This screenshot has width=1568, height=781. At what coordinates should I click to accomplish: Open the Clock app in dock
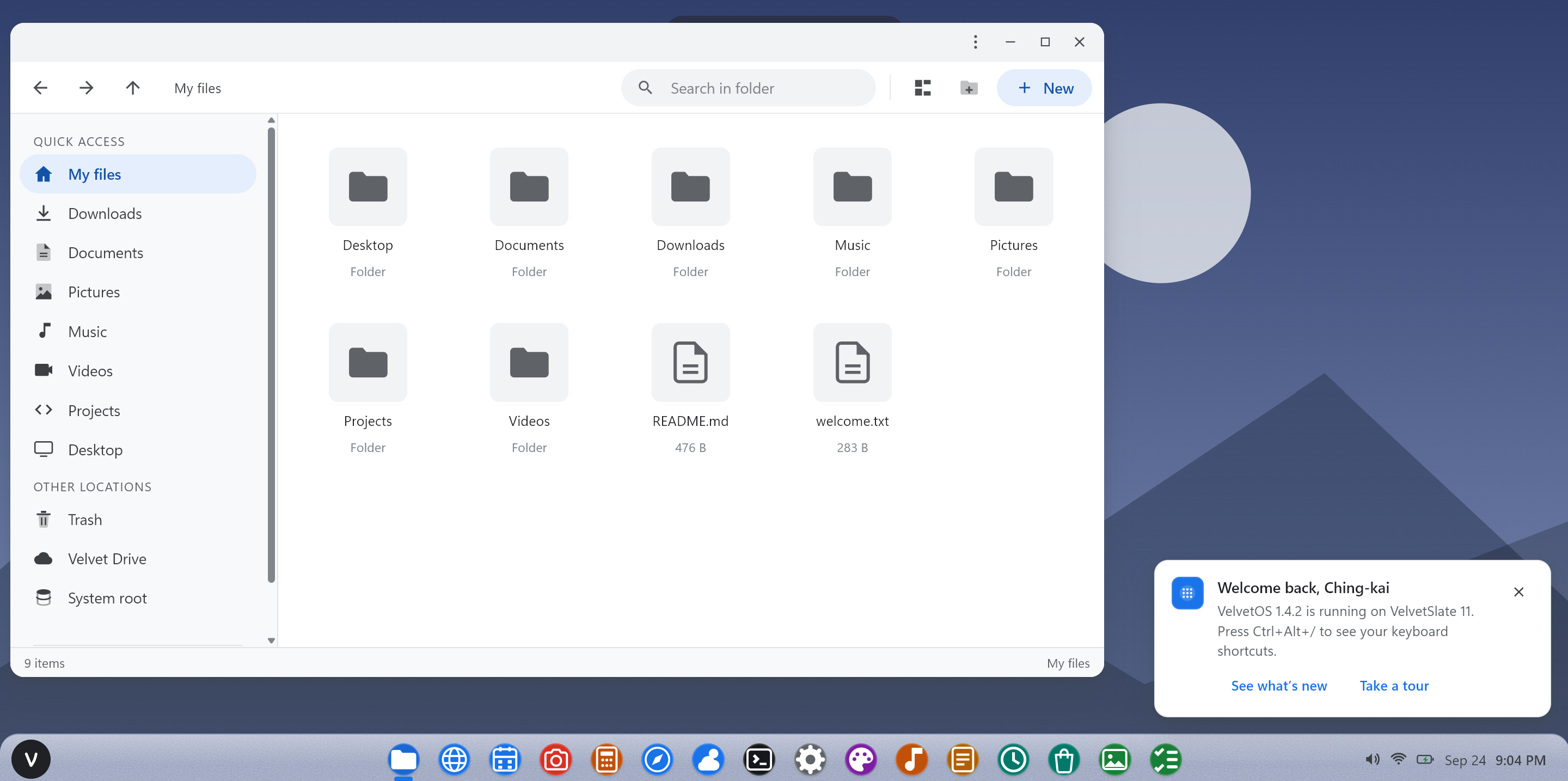(1013, 759)
